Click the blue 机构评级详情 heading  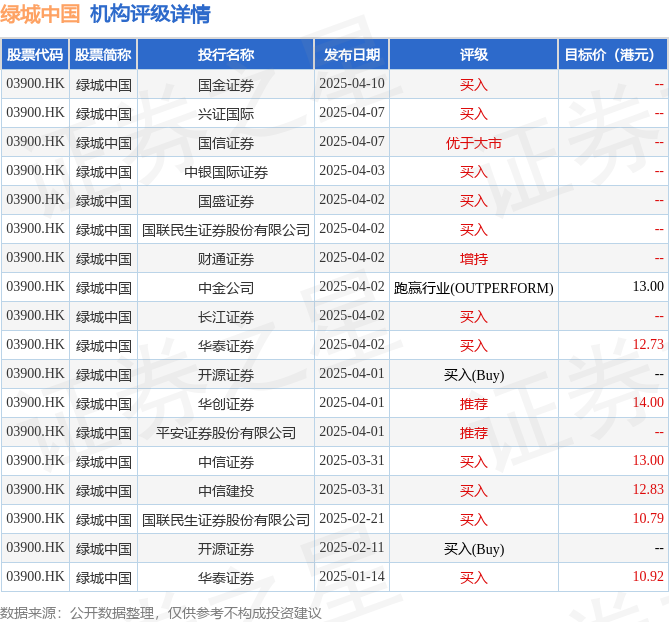(150, 14)
